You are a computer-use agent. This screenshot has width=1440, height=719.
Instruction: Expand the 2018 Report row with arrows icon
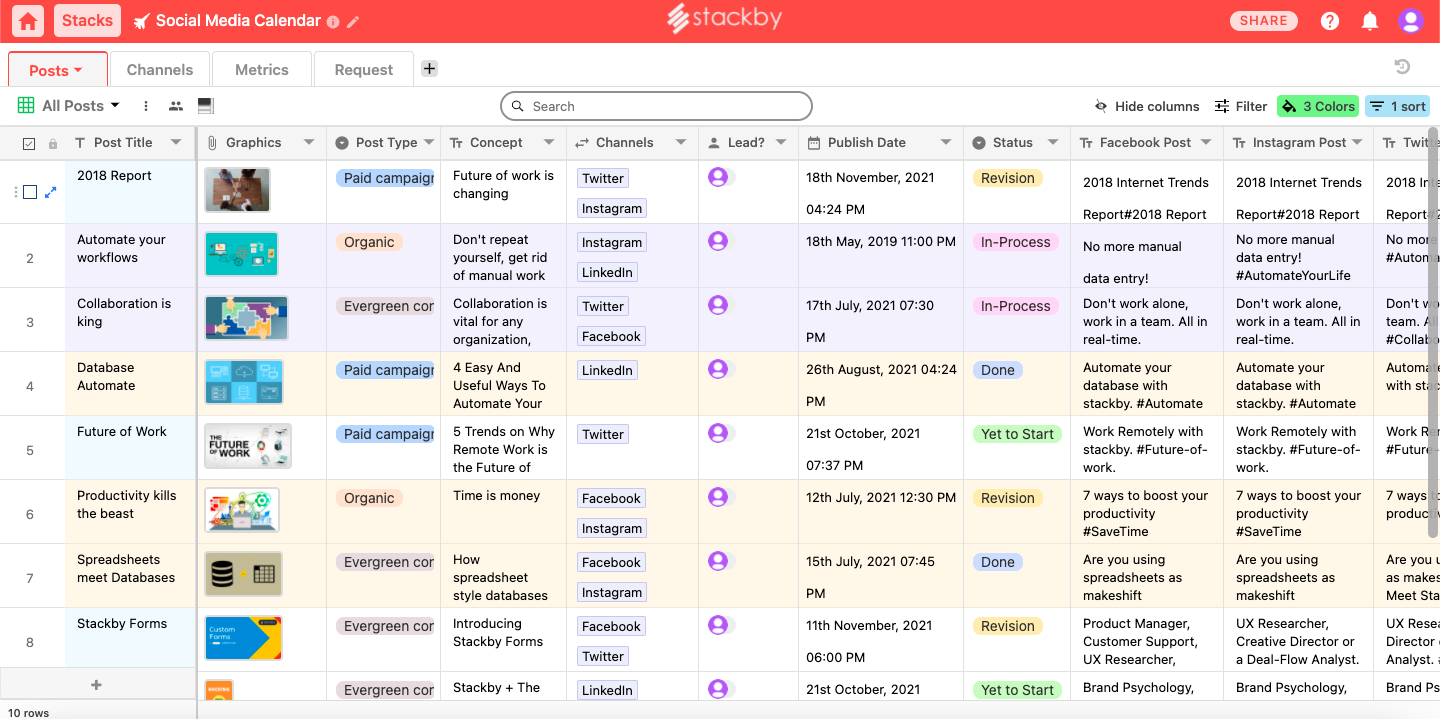51,192
